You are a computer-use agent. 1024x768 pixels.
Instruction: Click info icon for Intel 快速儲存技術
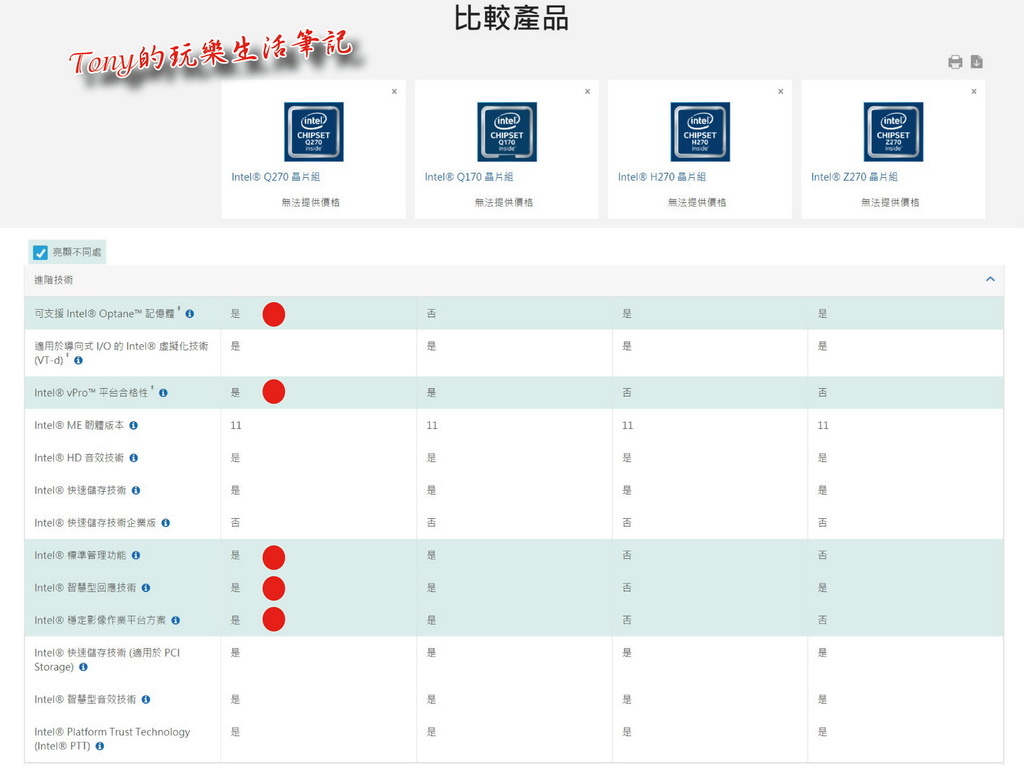click(x=136, y=490)
